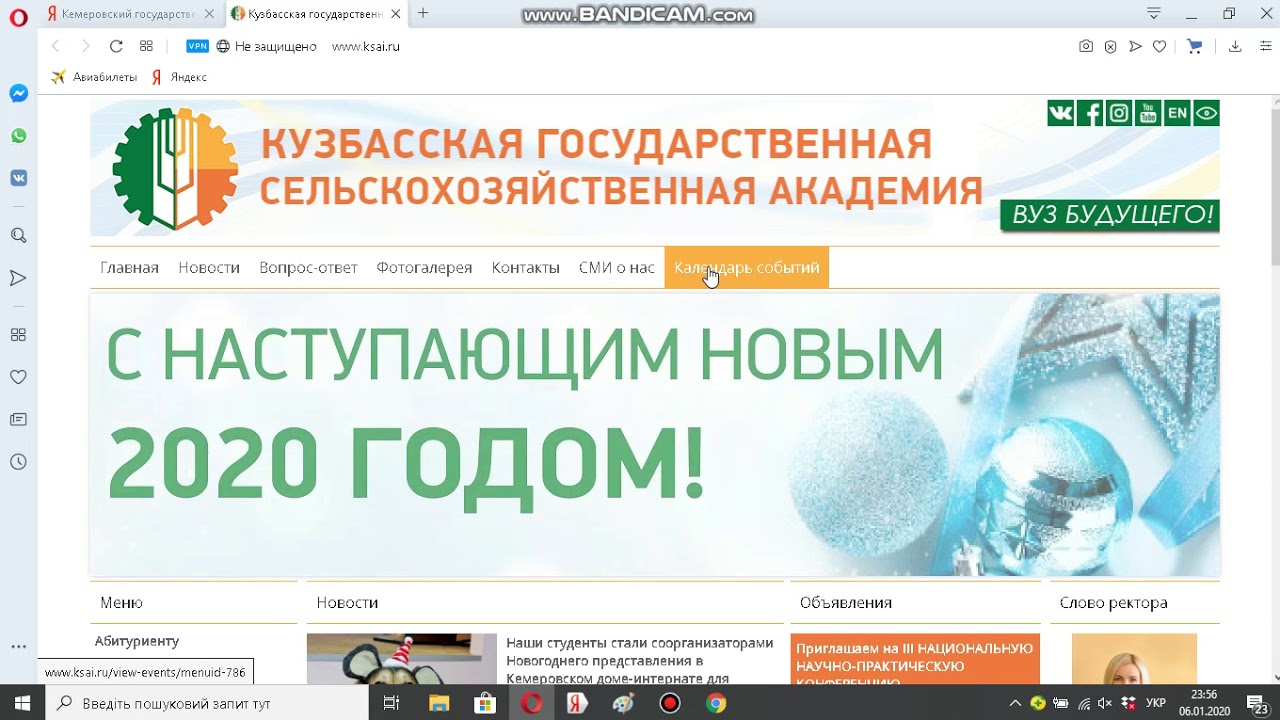
Task: Open bookmarks heart in the sidebar
Action: pos(18,377)
